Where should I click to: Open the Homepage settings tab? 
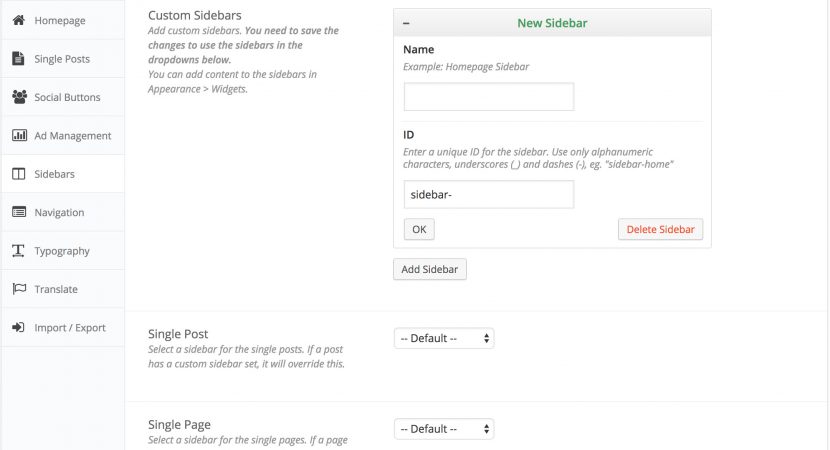[x=62, y=20]
